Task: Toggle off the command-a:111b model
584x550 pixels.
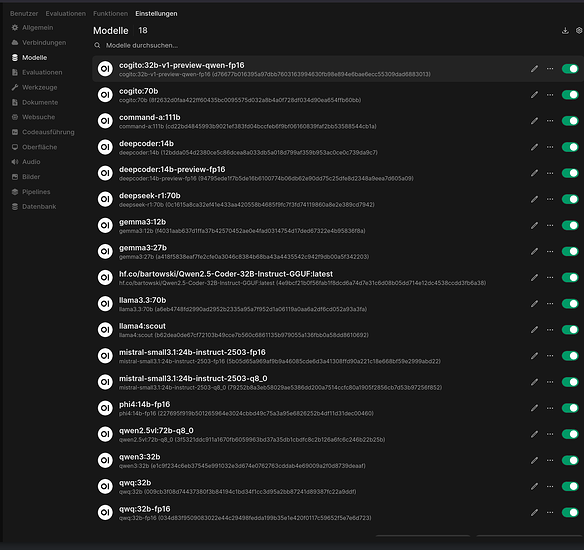Action: pos(570,121)
